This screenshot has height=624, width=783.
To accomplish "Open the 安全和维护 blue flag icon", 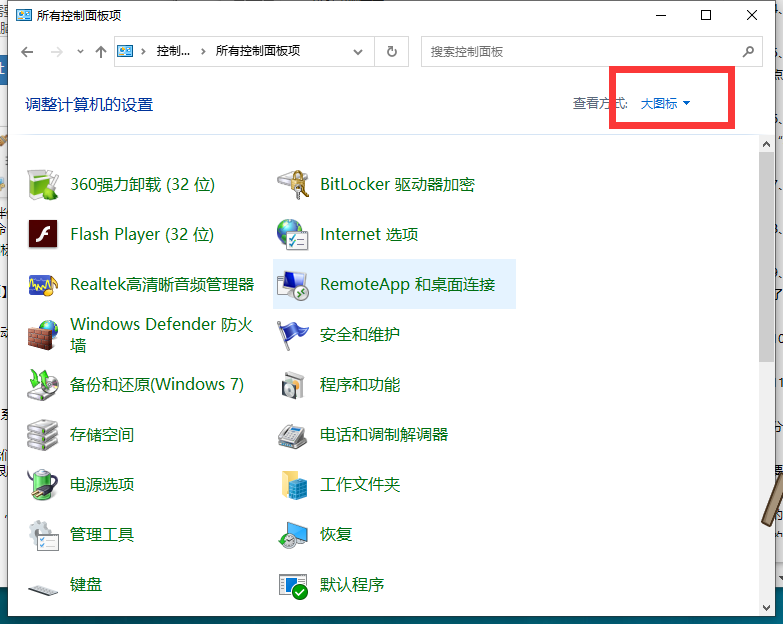I will tap(293, 334).
